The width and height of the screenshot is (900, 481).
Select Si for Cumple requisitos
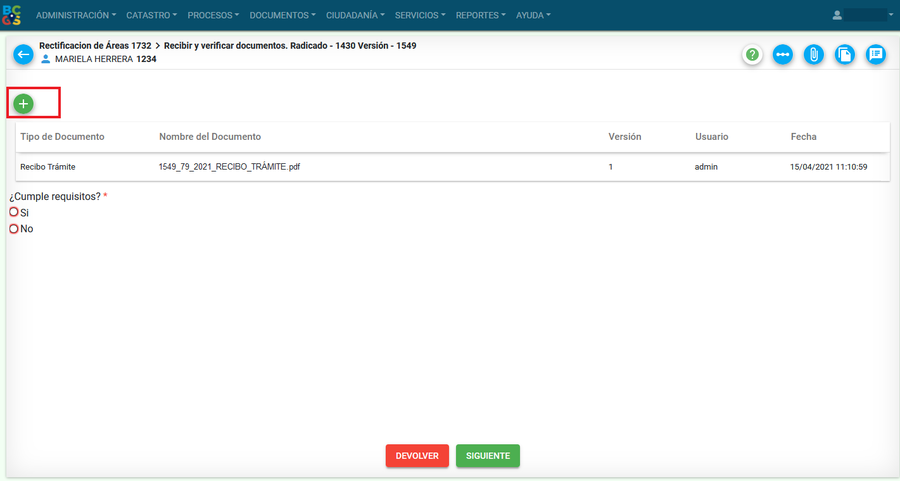point(14,212)
